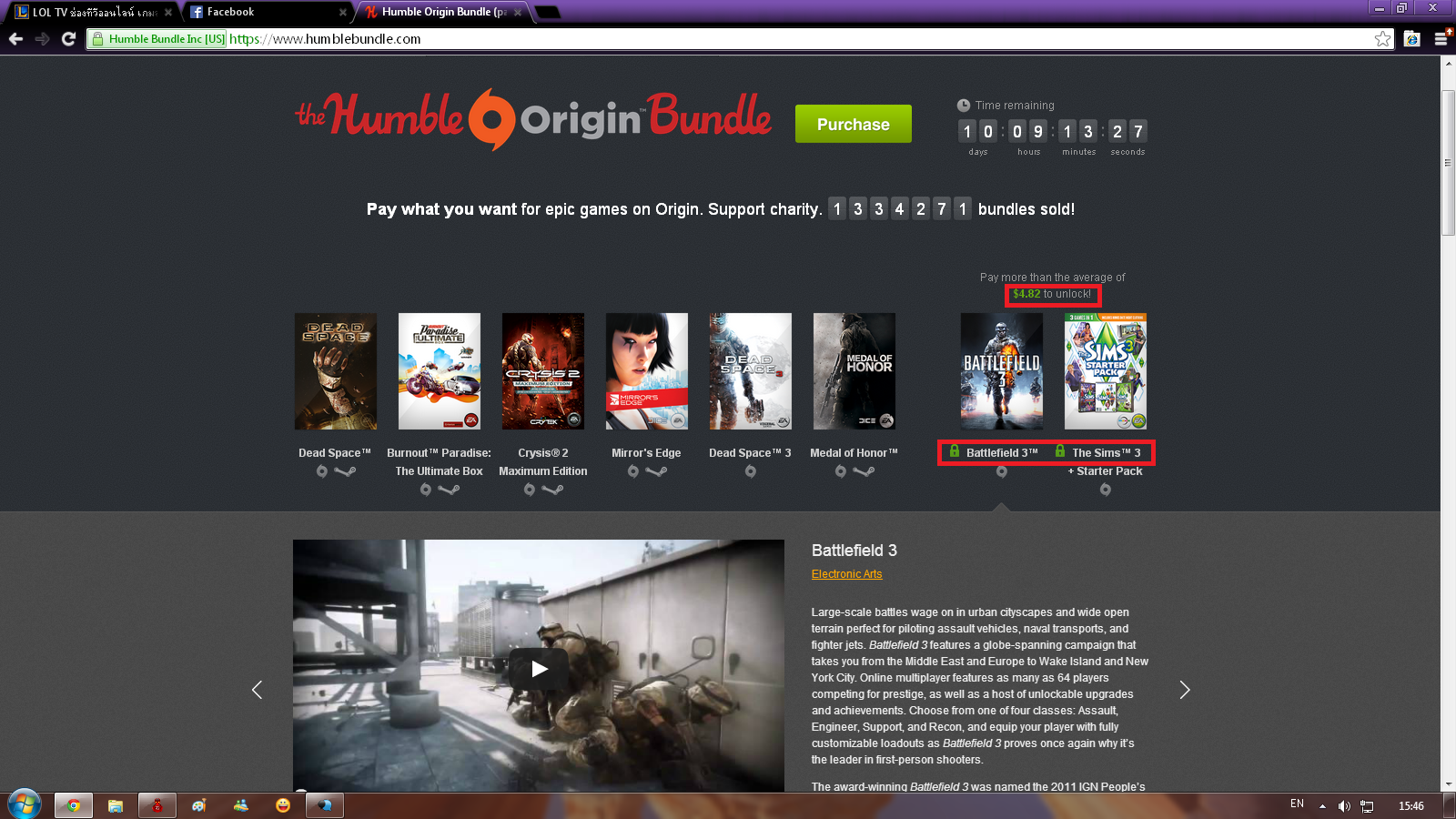The height and width of the screenshot is (819, 1456).
Task: Show the previous game with left arrow
Action: coord(257,690)
